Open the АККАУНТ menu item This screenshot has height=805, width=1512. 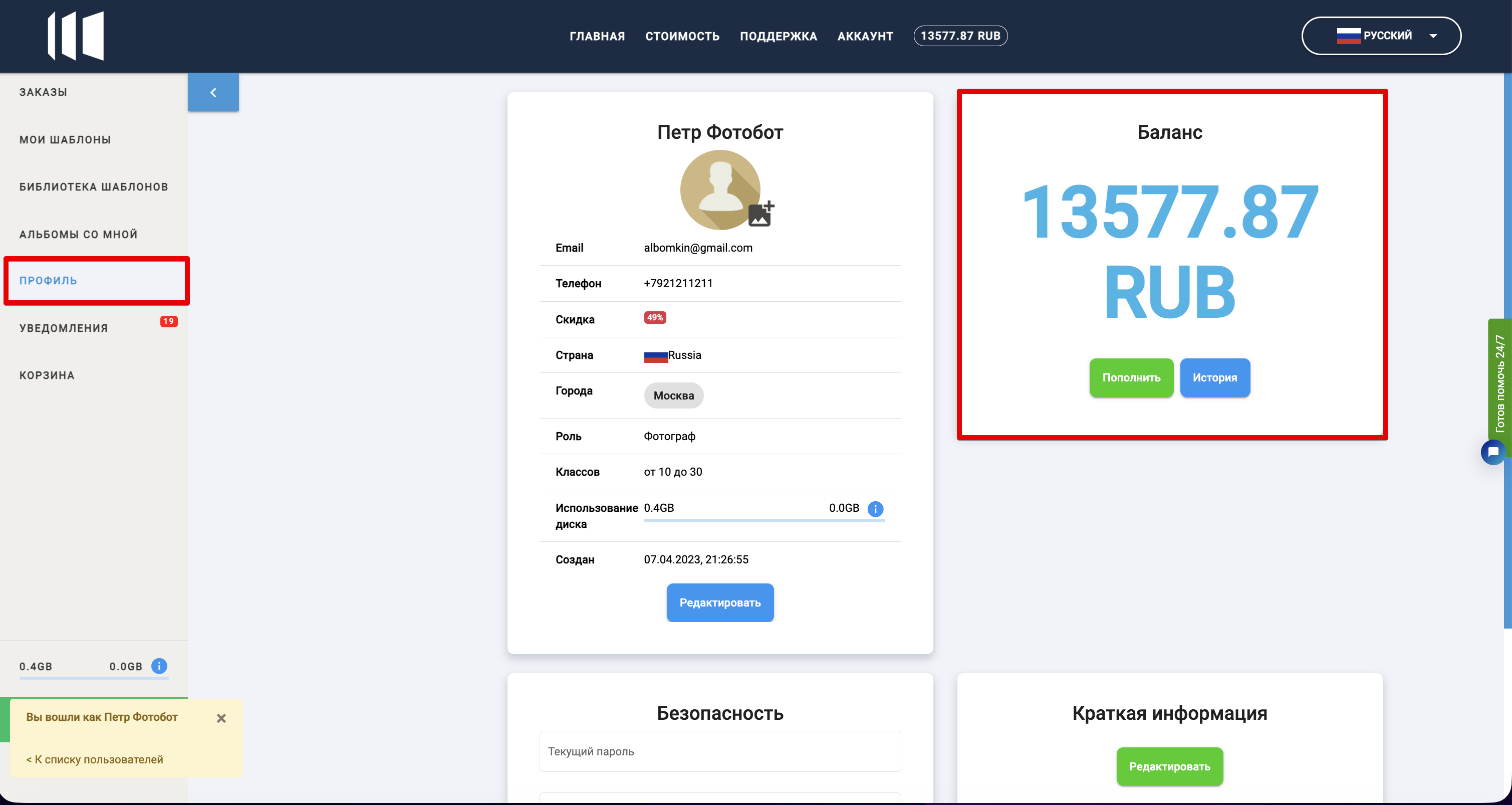865,36
